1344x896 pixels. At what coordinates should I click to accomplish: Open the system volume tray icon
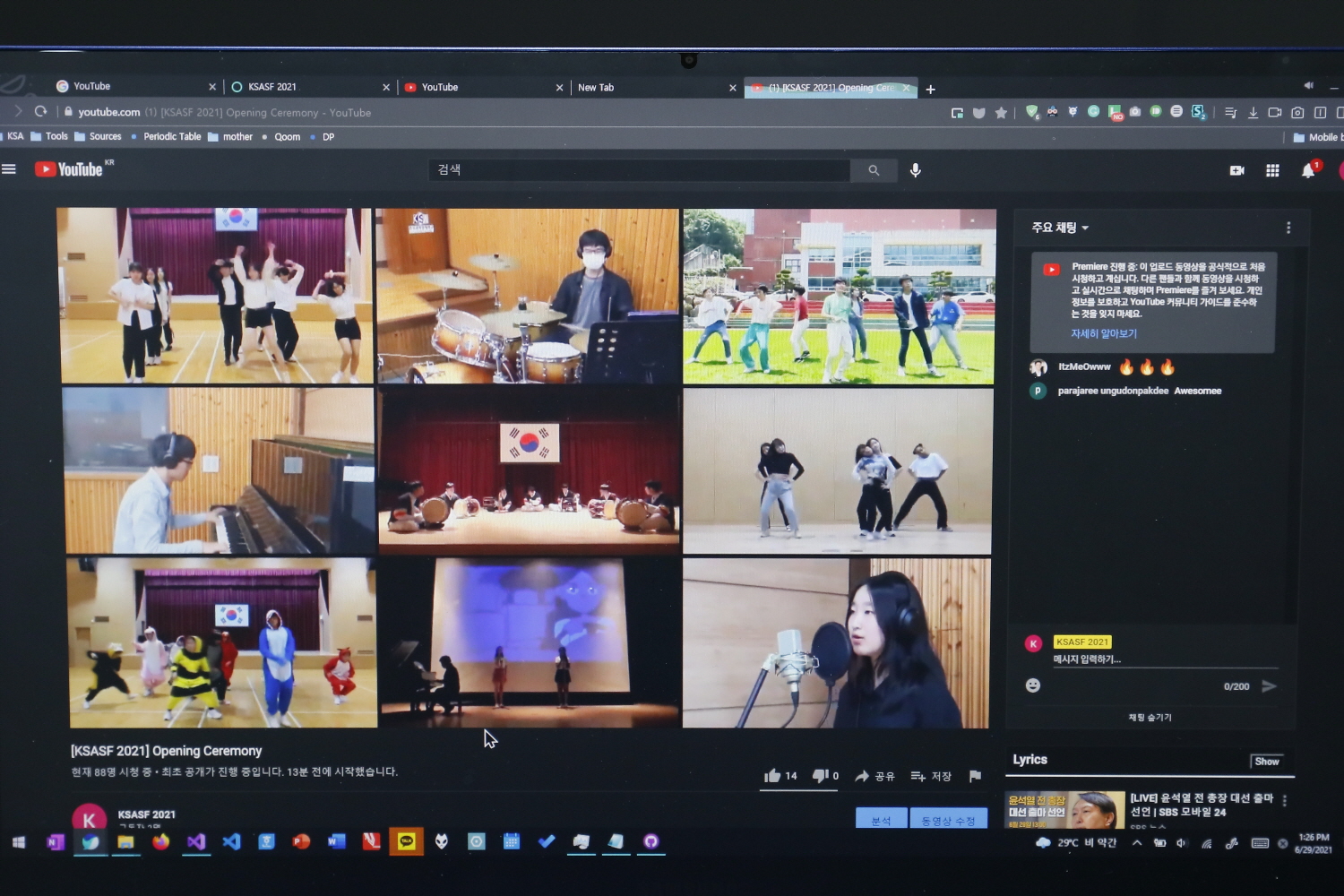(1181, 843)
